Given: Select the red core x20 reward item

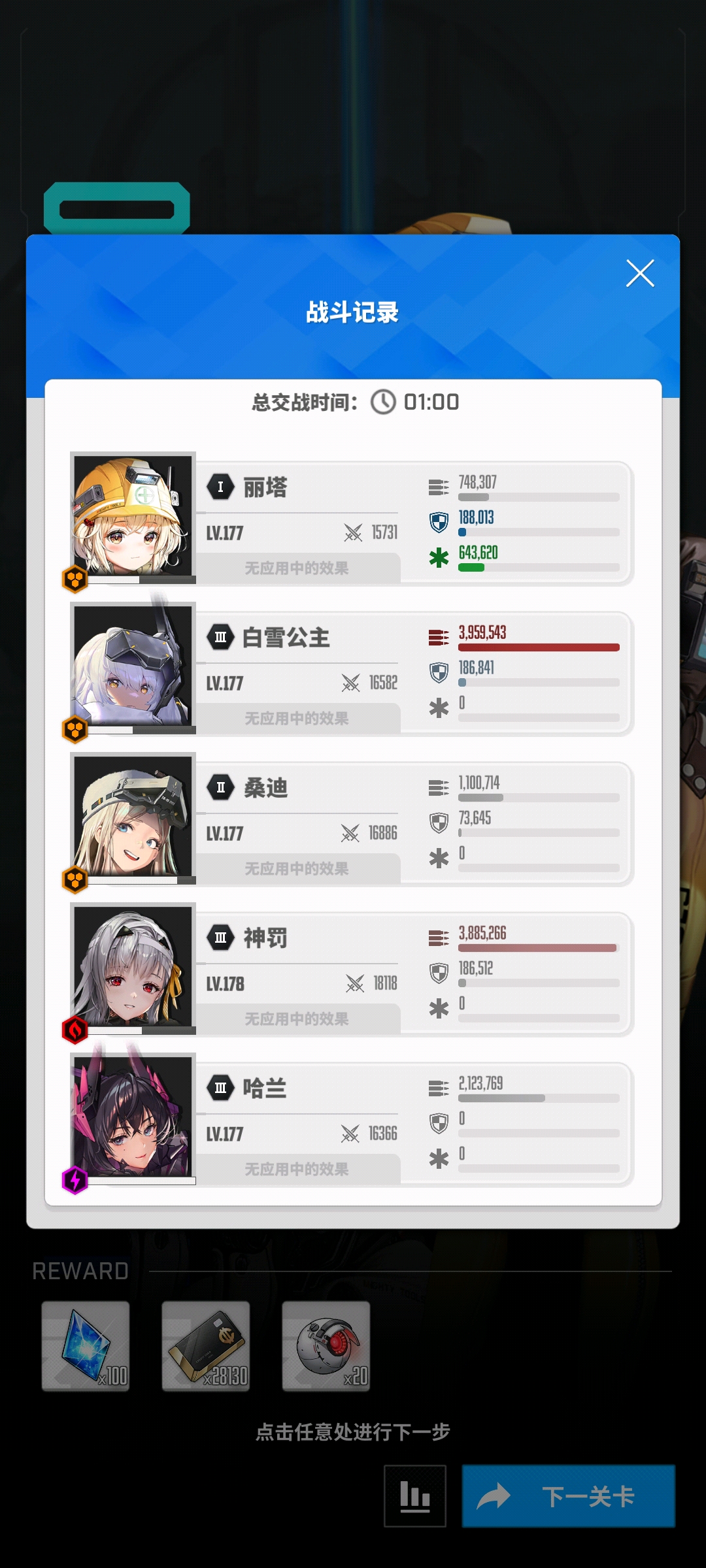Looking at the screenshot, I should click(x=326, y=1346).
